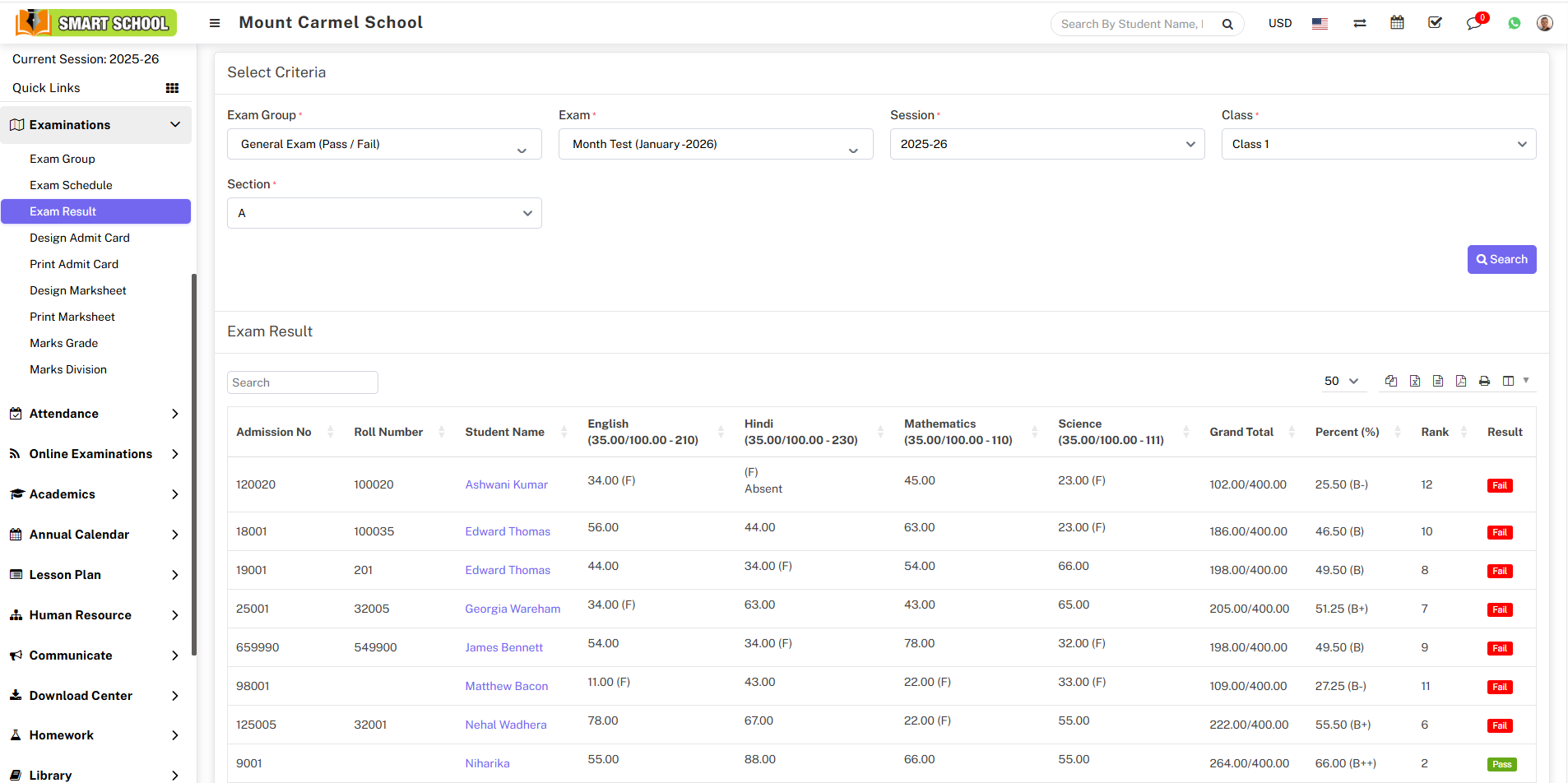Screen dimensions: 1568x783
Task: Click the Quick Links grid icon
Action: (172, 88)
